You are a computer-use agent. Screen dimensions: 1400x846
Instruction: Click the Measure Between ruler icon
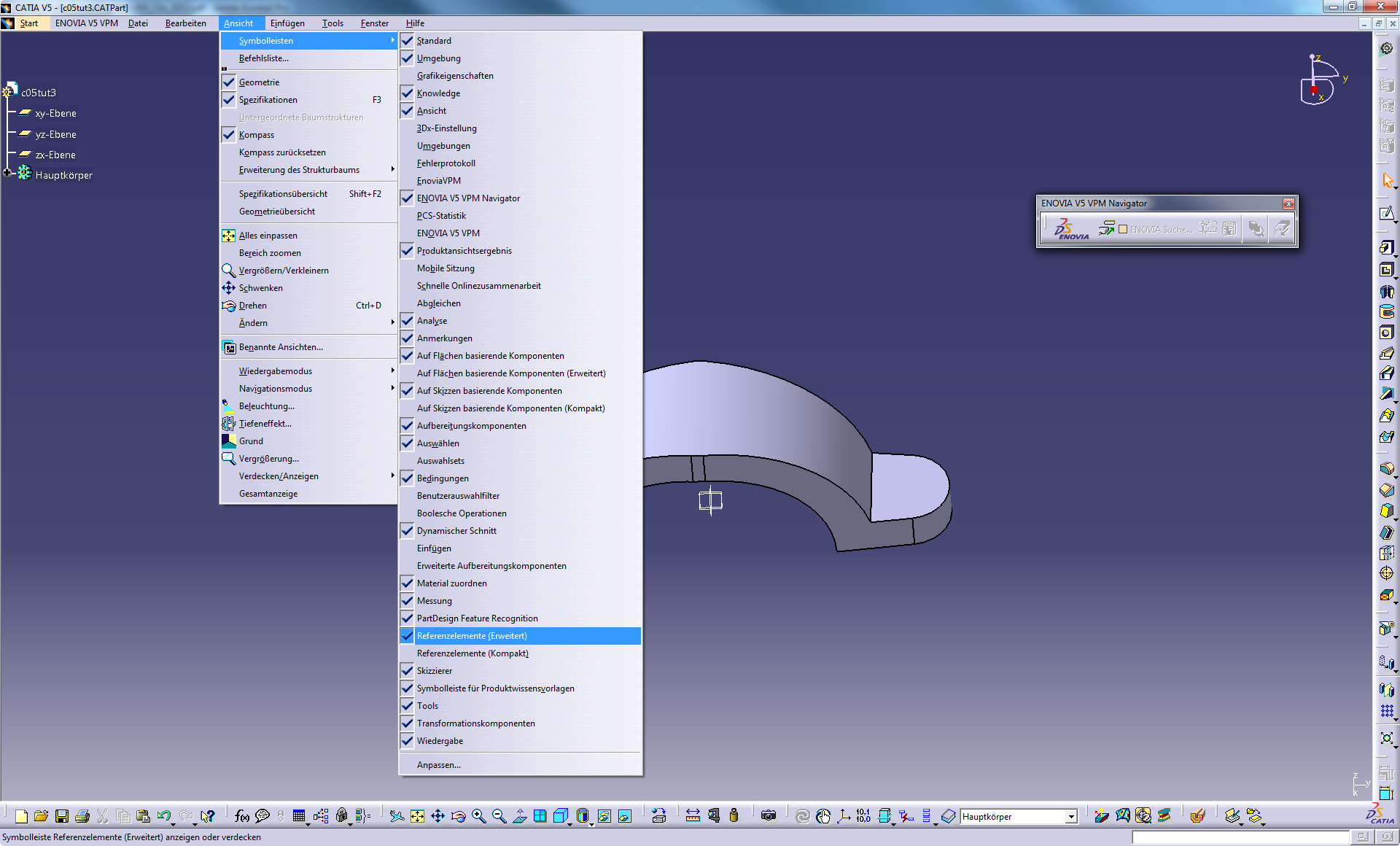693,816
